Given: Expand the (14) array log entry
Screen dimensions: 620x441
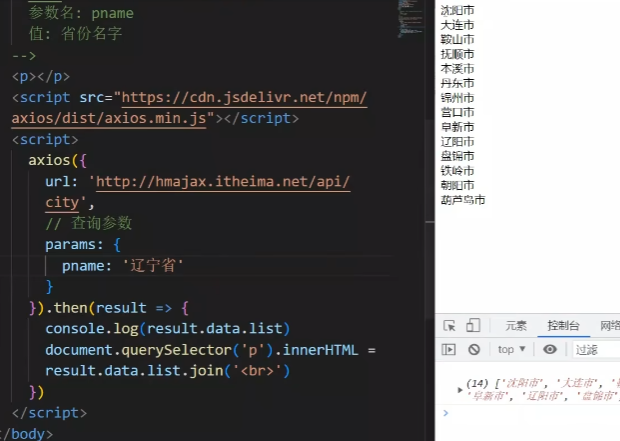Looking at the screenshot, I should [459, 390].
